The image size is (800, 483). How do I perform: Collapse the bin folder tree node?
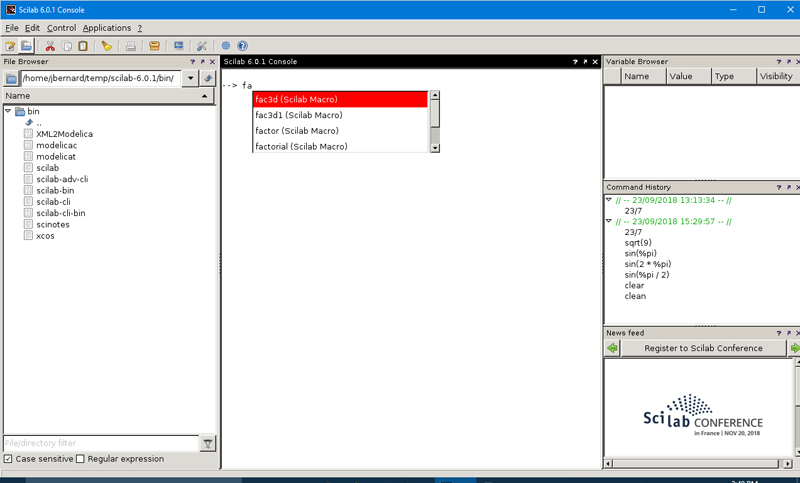(x=8, y=111)
